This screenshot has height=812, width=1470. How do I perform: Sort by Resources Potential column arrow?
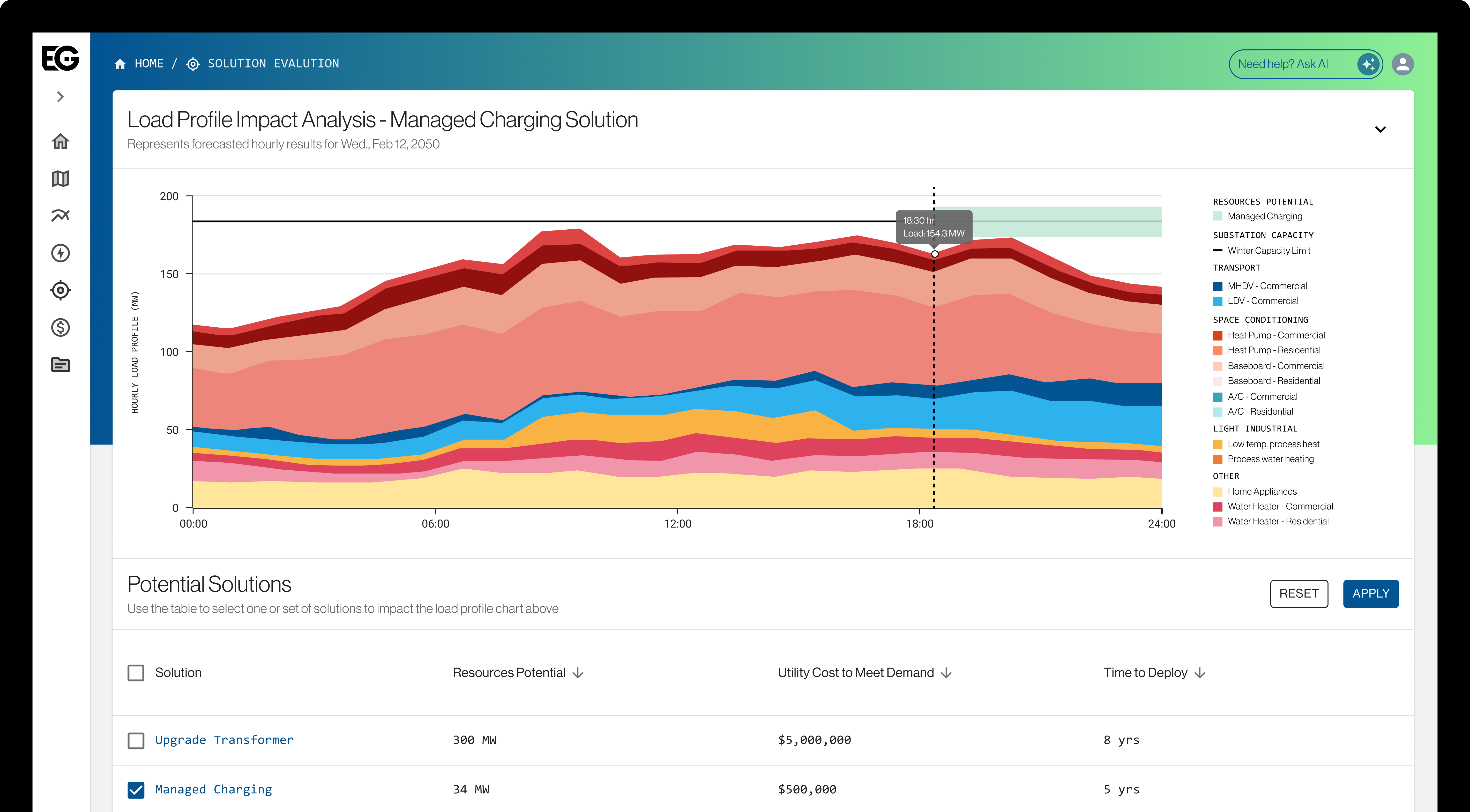[578, 673]
